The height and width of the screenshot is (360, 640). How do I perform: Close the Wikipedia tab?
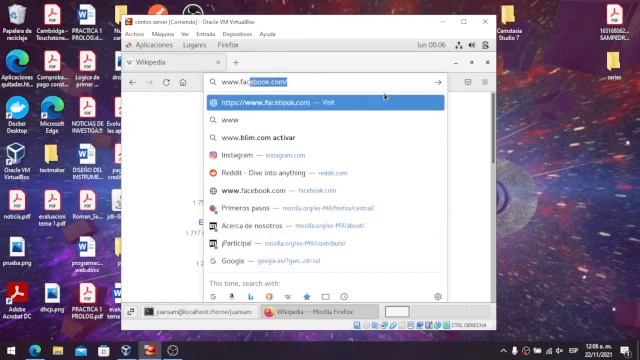(218, 62)
